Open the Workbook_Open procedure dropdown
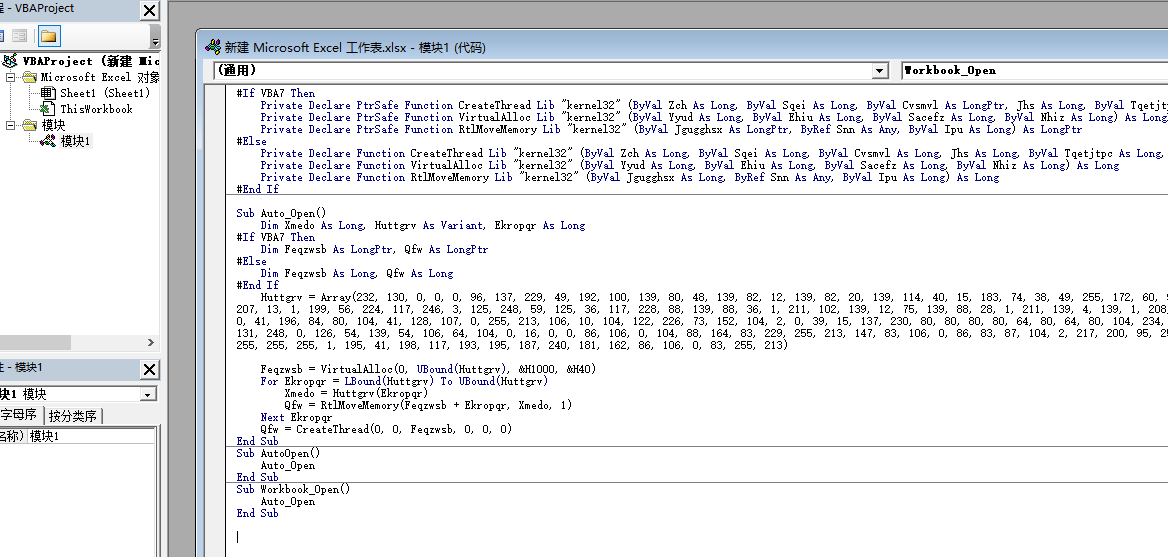This screenshot has height=557, width=1168. tap(1034, 71)
